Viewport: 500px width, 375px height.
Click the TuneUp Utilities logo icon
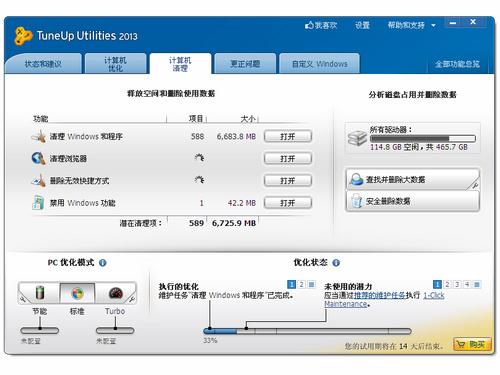tap(23, 36)
